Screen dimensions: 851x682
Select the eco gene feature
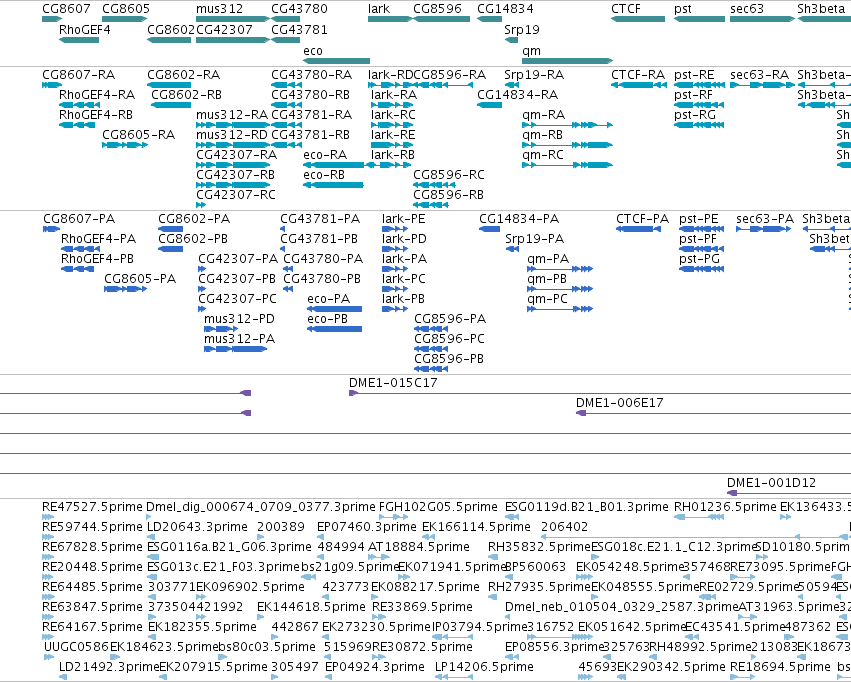tap(336, 61)
